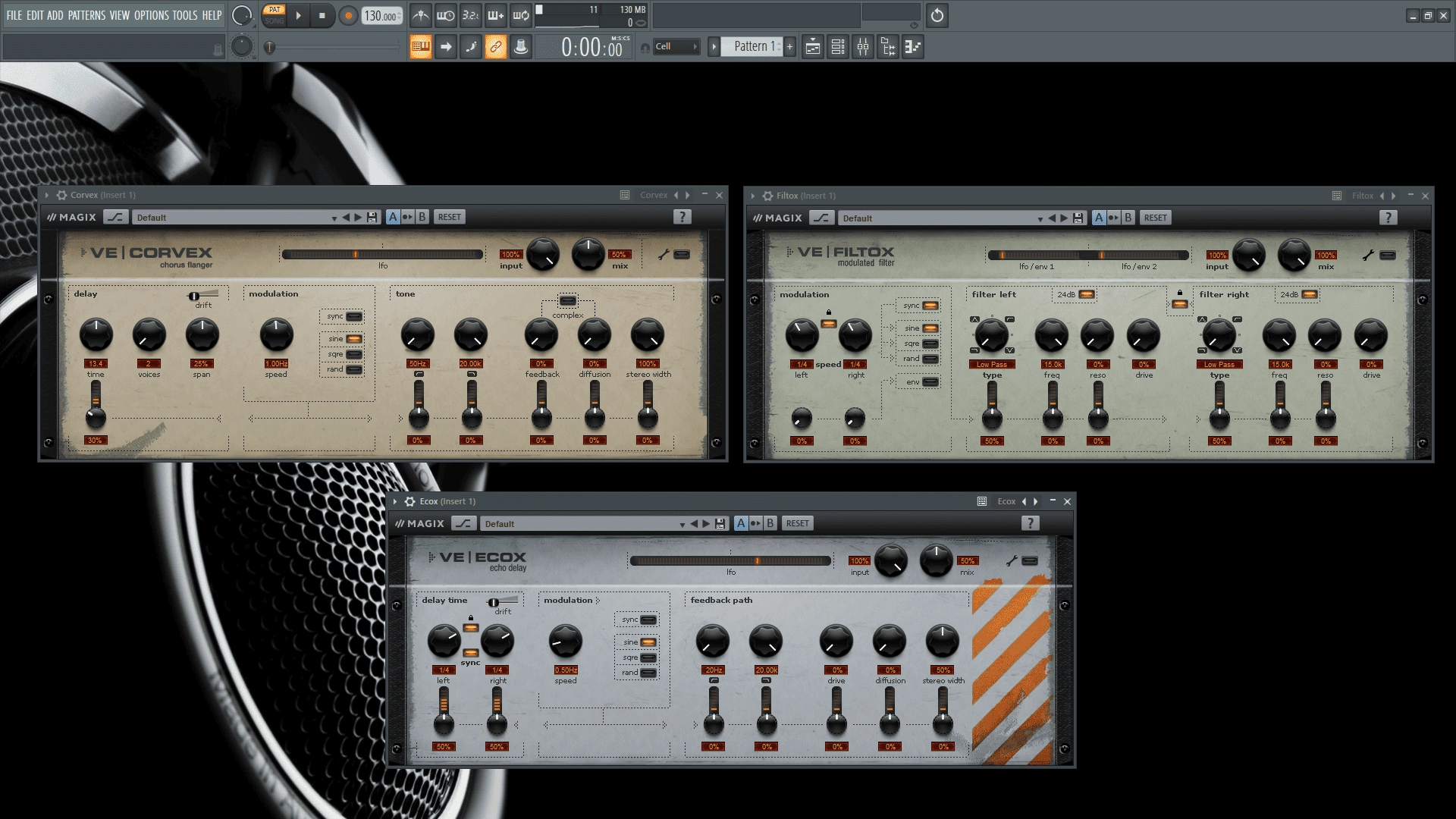Click the help question mark in Filtox
The width and height of the screenshot is (1456, 819).
point(1389,218)
